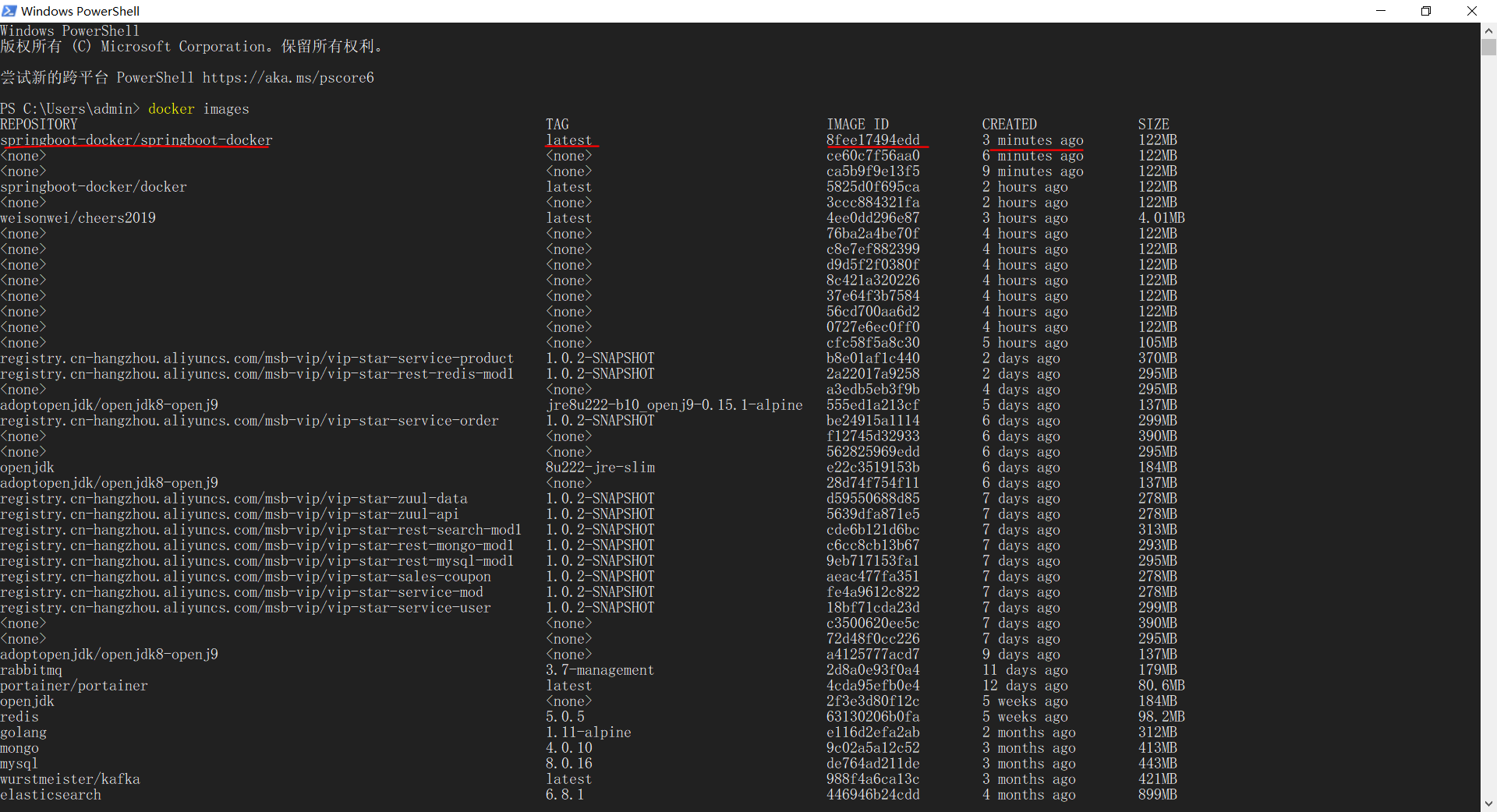Click the scrollbar down arrow
1497x812 pixels.
tap(1488, 803)
